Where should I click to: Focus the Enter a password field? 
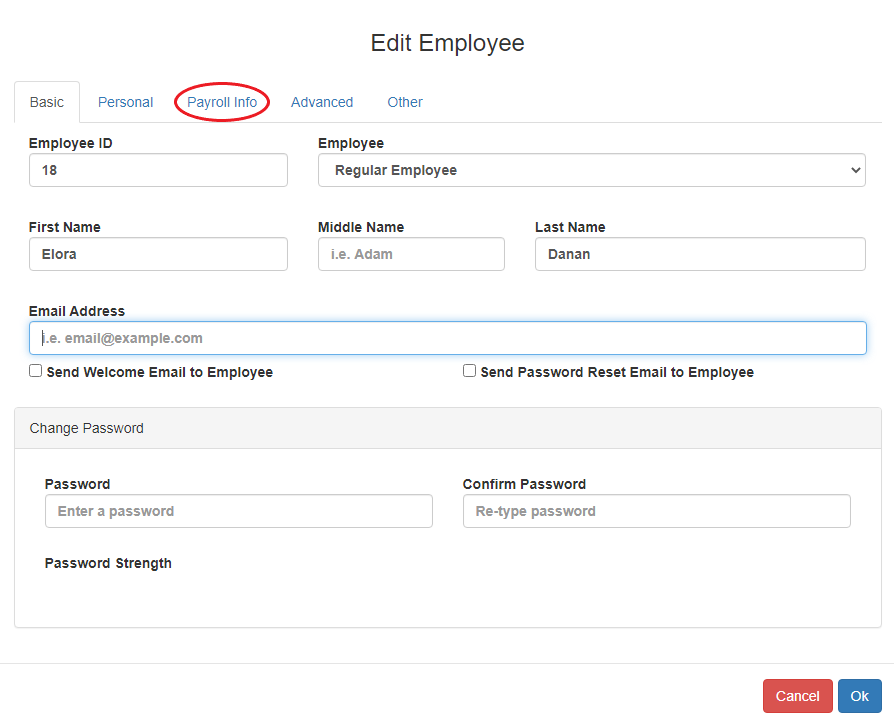[238, 511]
